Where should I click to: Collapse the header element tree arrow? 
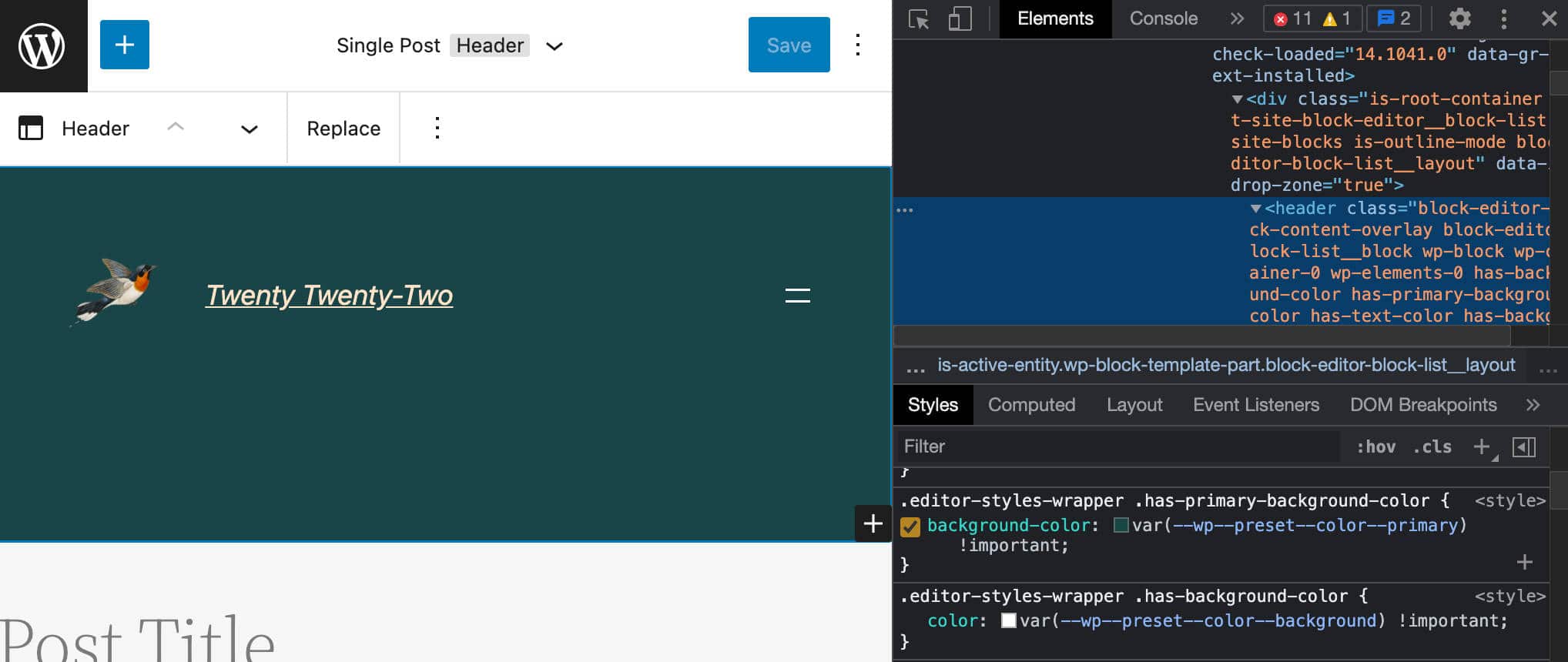pos(1255,209)
